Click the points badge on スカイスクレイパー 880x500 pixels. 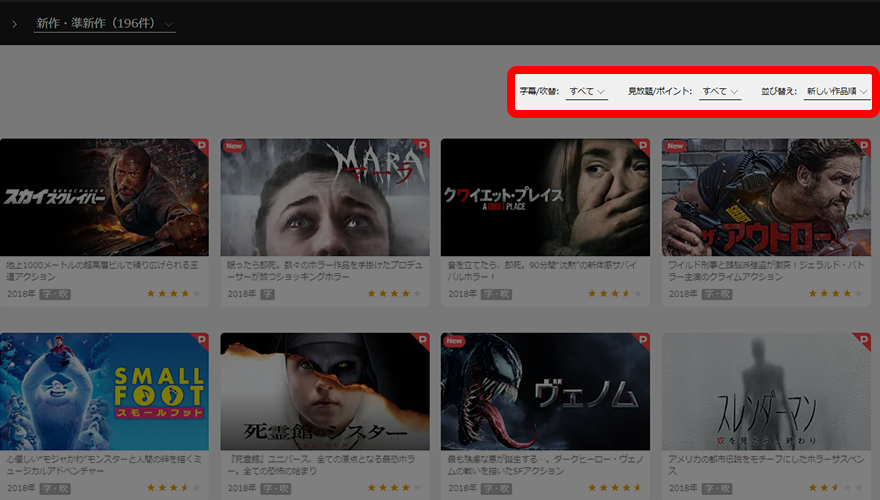(x=201, y=146)
